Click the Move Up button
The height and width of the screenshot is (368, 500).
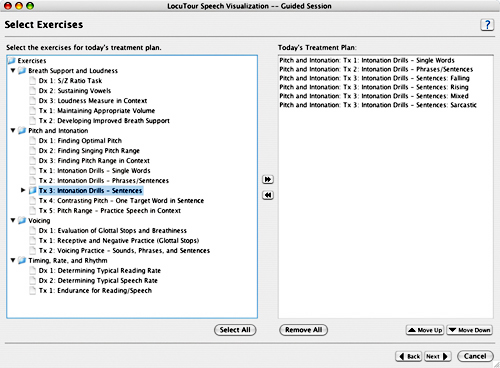point(425,330)
